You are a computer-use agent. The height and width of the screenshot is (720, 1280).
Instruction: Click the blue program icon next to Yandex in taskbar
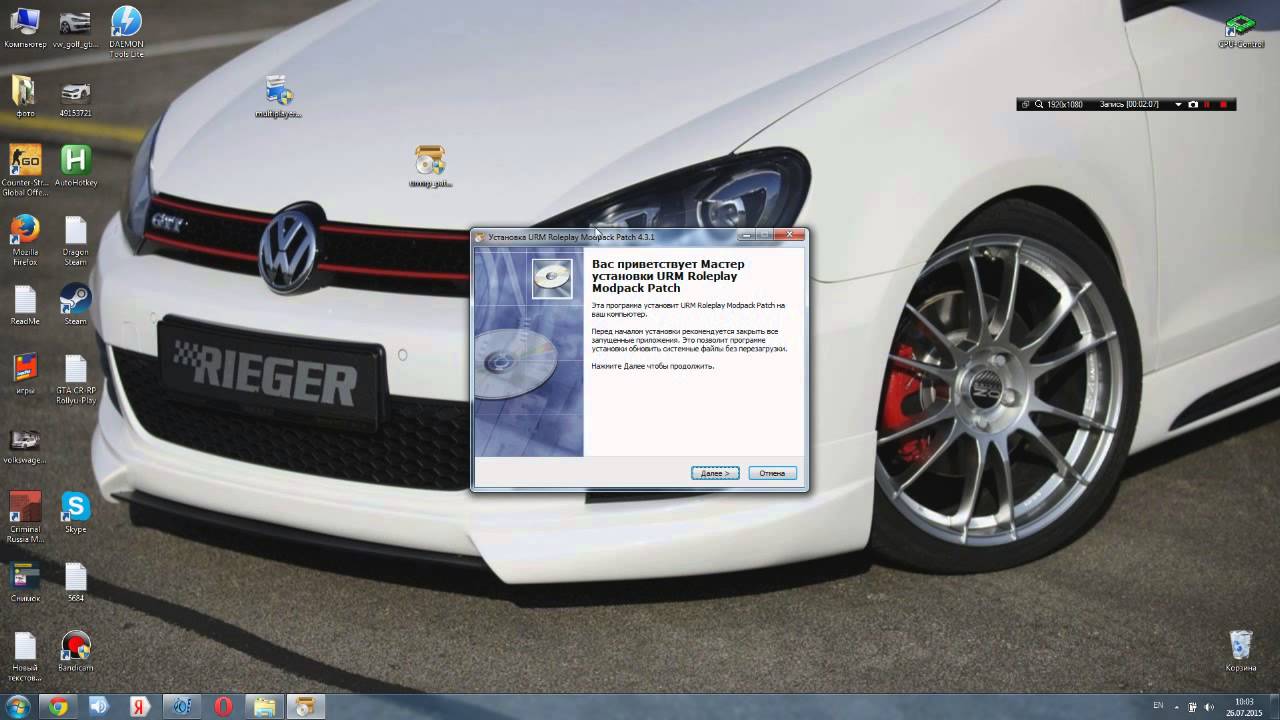coord(182,707)
